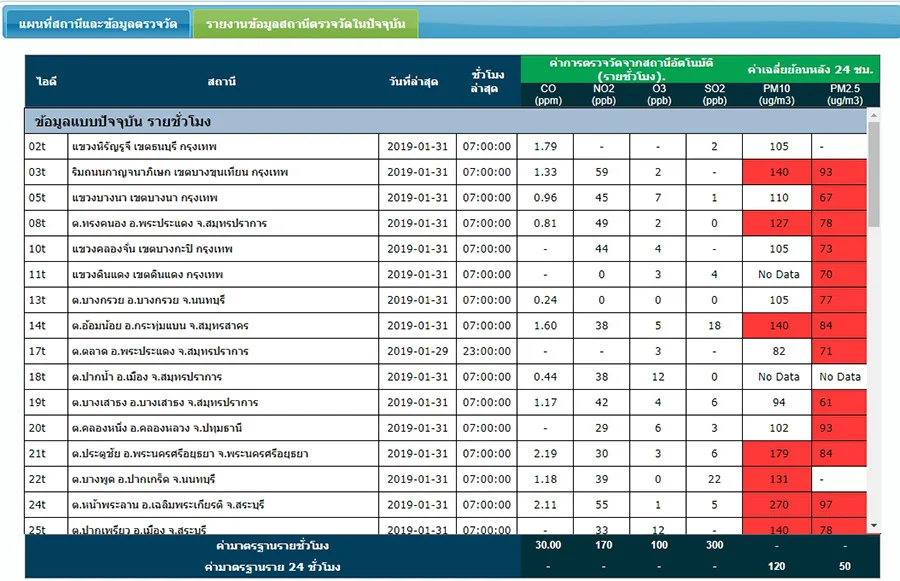Select station ID 02t cell
The image size is (900, 581).
(x=46, y=146)
